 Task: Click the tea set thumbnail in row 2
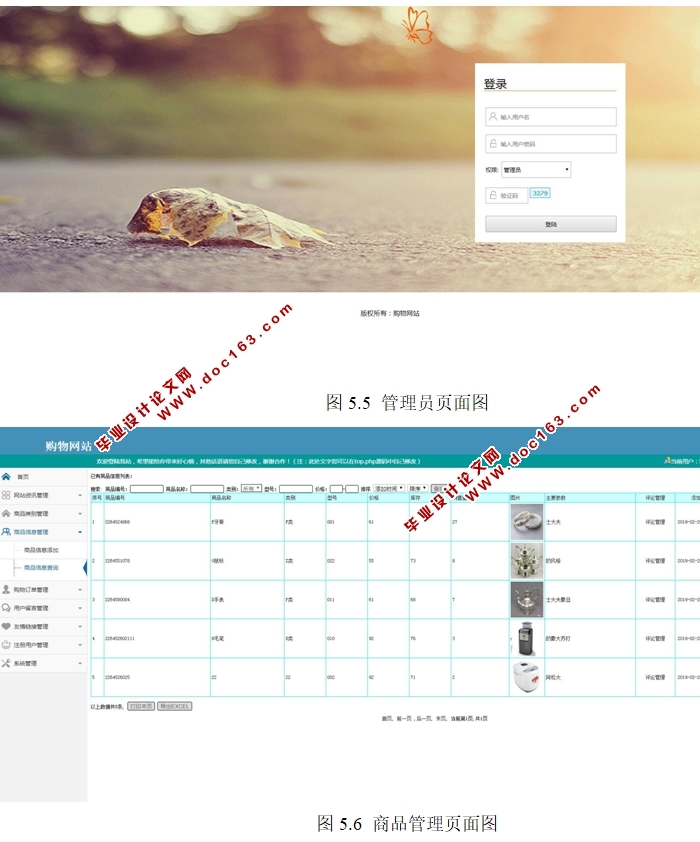(x=527, y=561)
